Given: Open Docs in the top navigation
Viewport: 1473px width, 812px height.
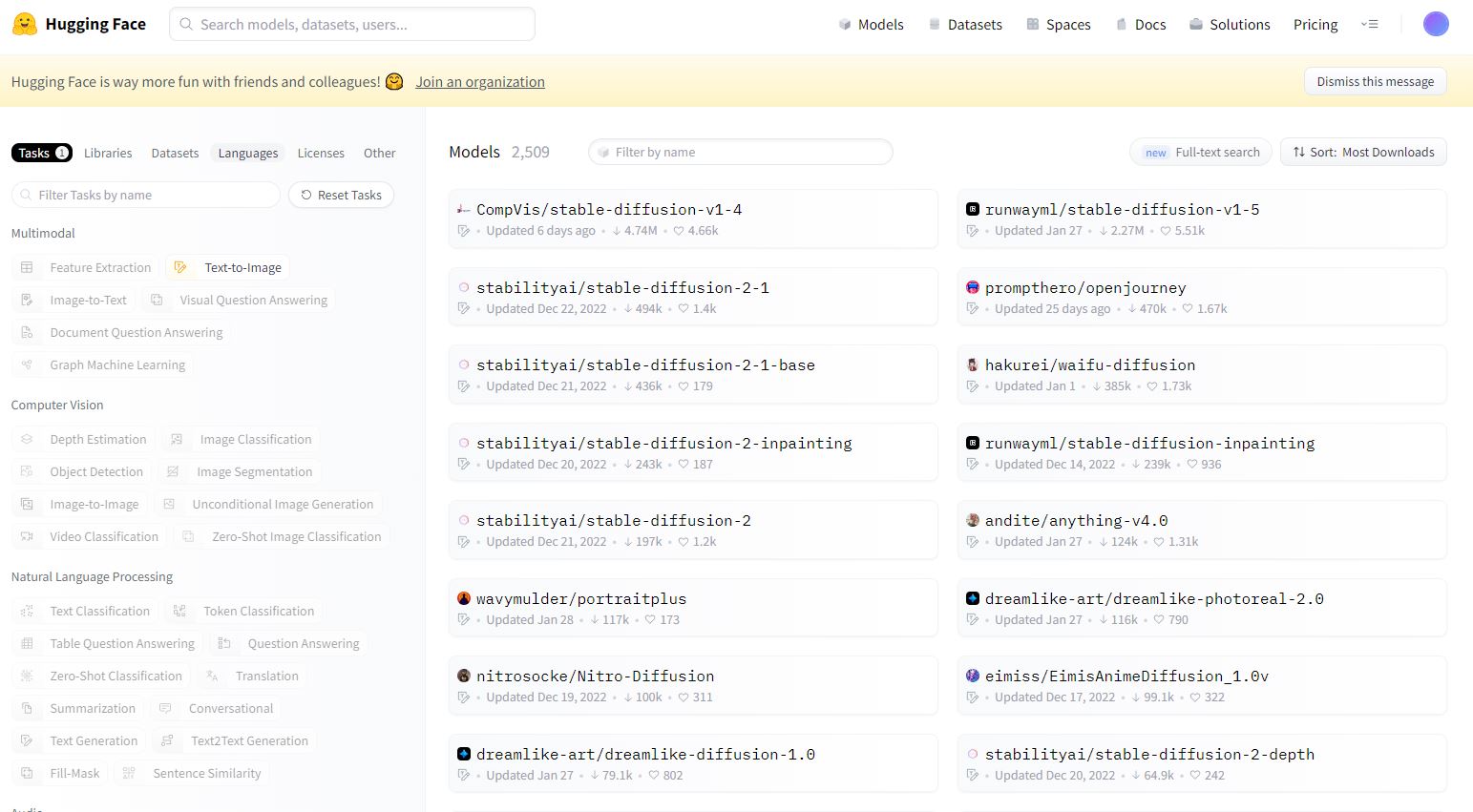Looking at the screenshot, I should pos(1141,24).
